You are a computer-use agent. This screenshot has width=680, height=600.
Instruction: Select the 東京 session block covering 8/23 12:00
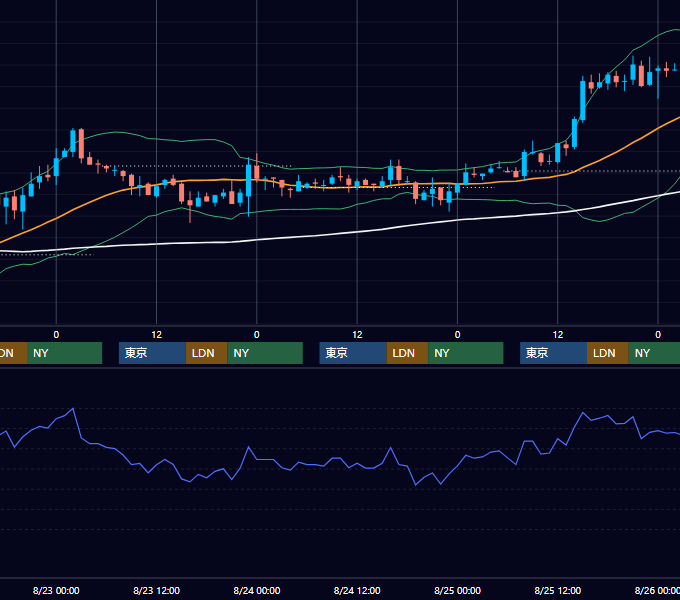coord(152,353)
